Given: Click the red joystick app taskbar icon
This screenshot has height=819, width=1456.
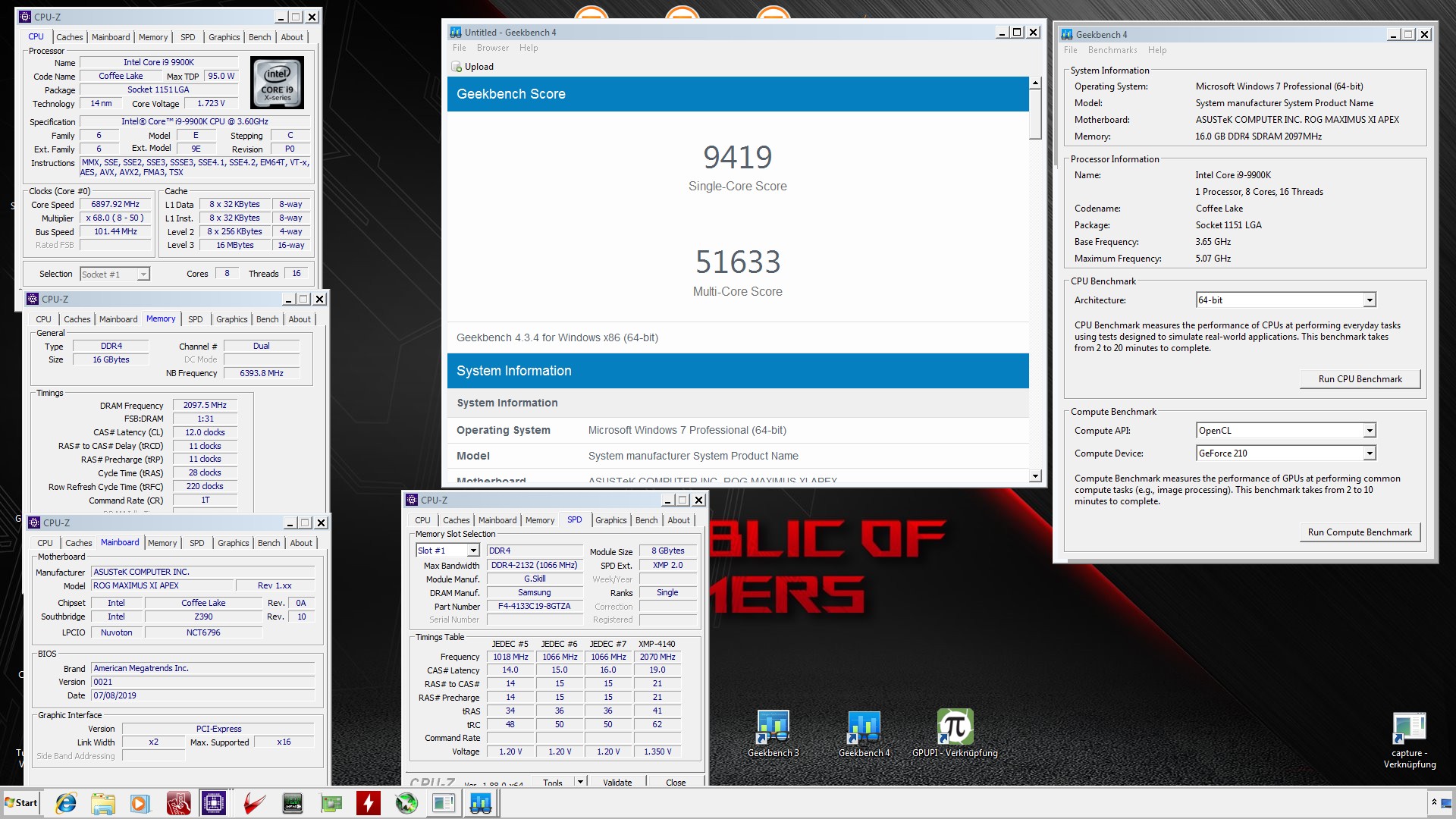Looking at the screenshot, I should (178, 803).
